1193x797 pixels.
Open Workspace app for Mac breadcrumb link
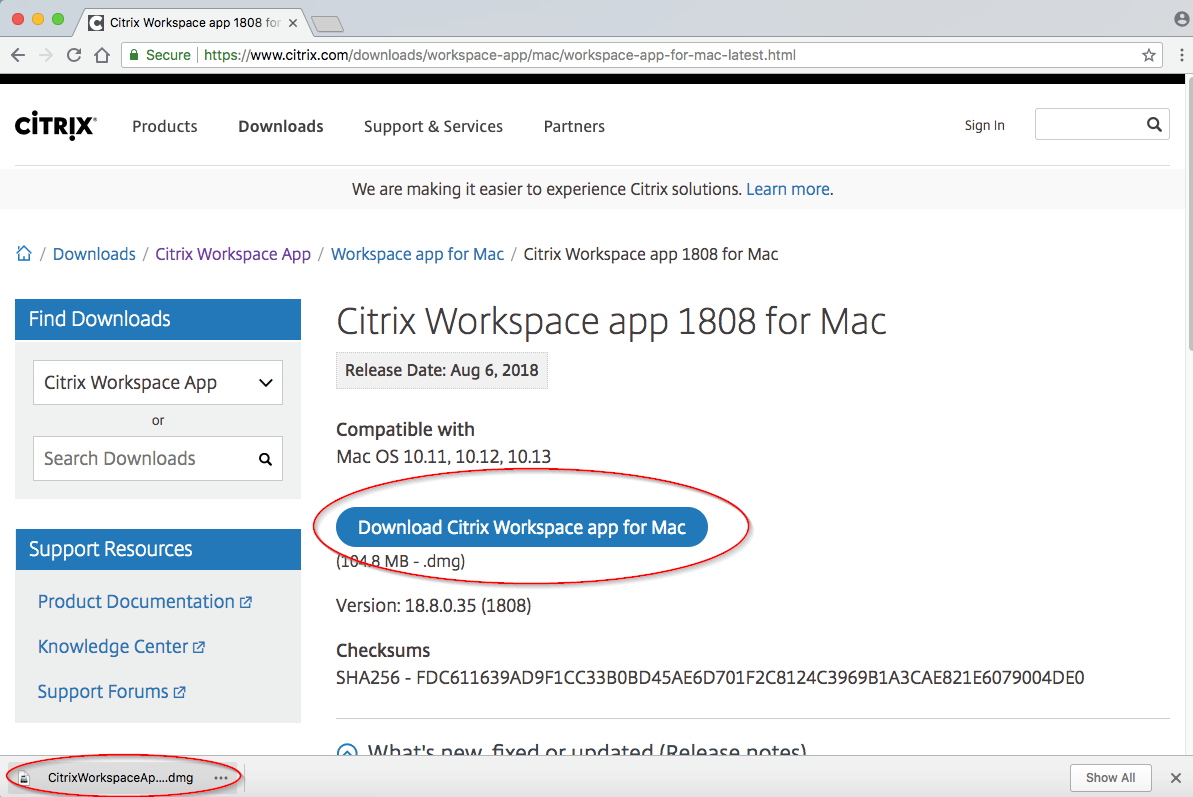(417, 254)
